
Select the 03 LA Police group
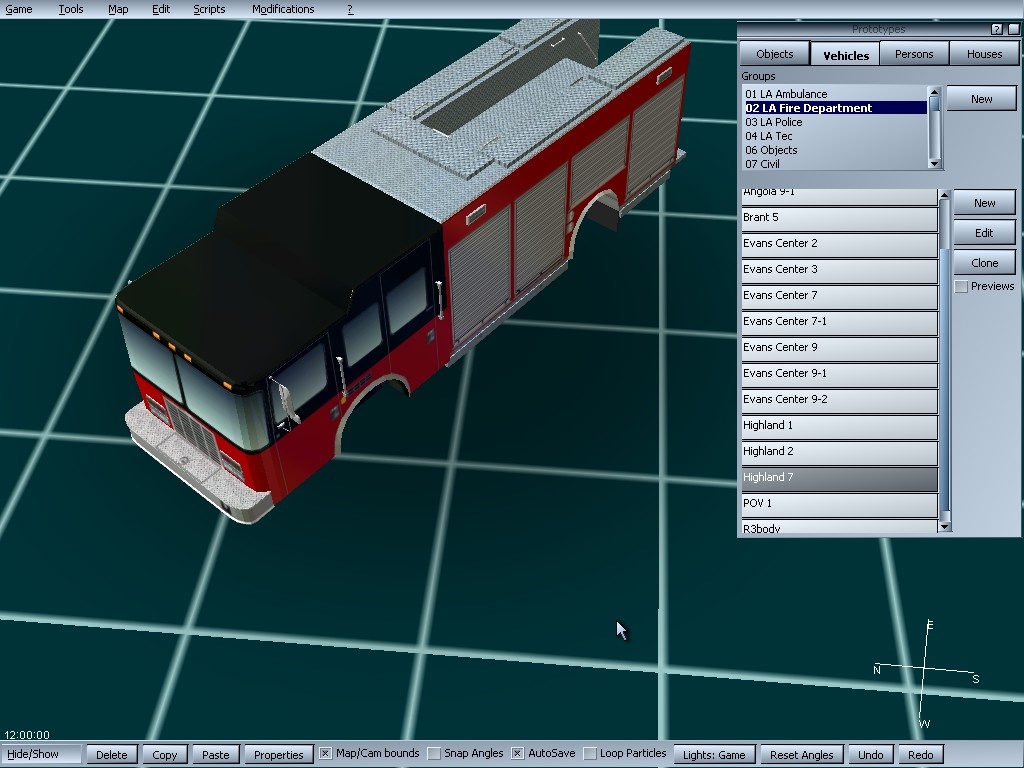click(774, 122)
